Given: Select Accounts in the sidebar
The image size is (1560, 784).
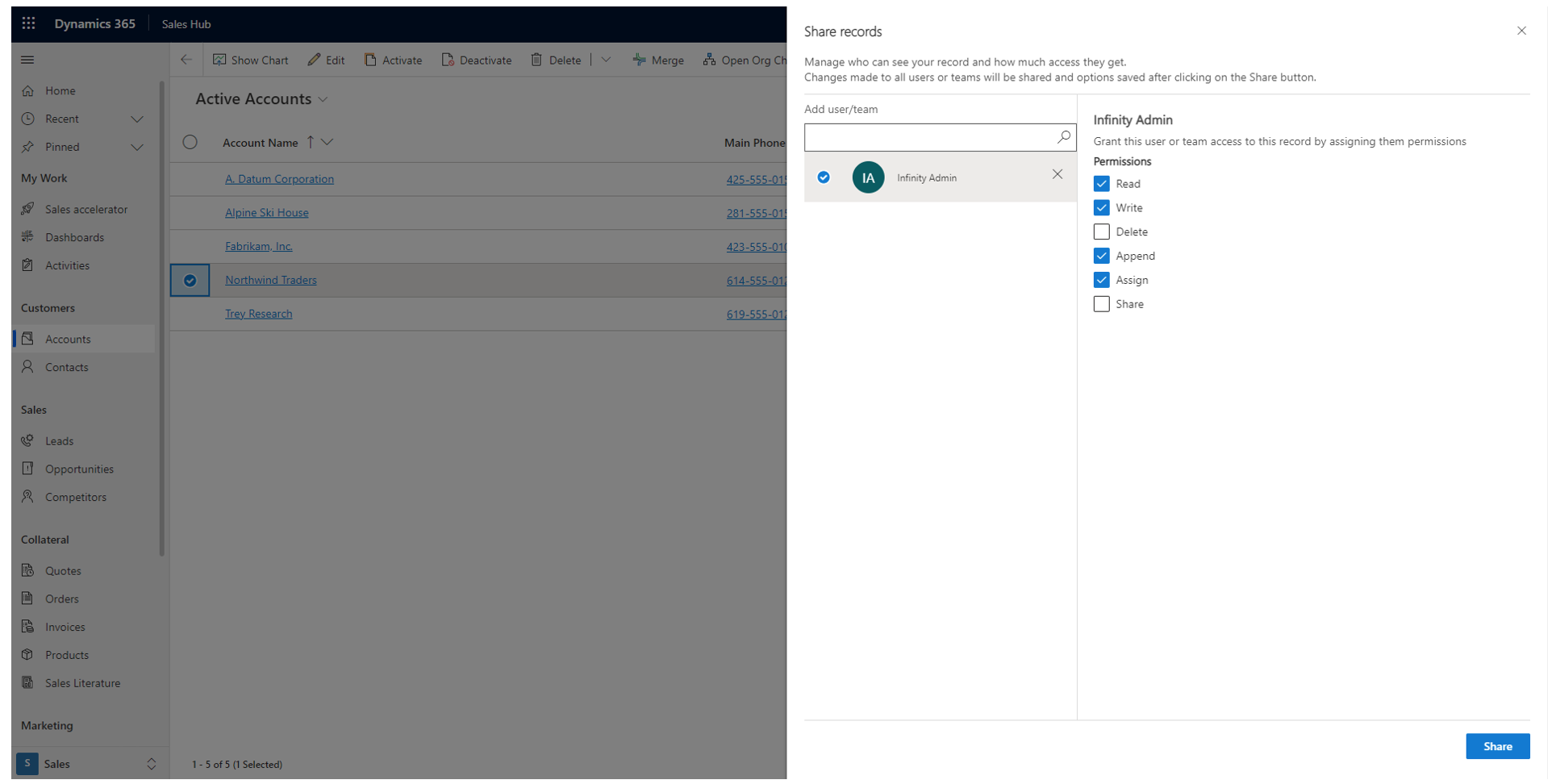Looking at the screenshot, I should point(84,339).
